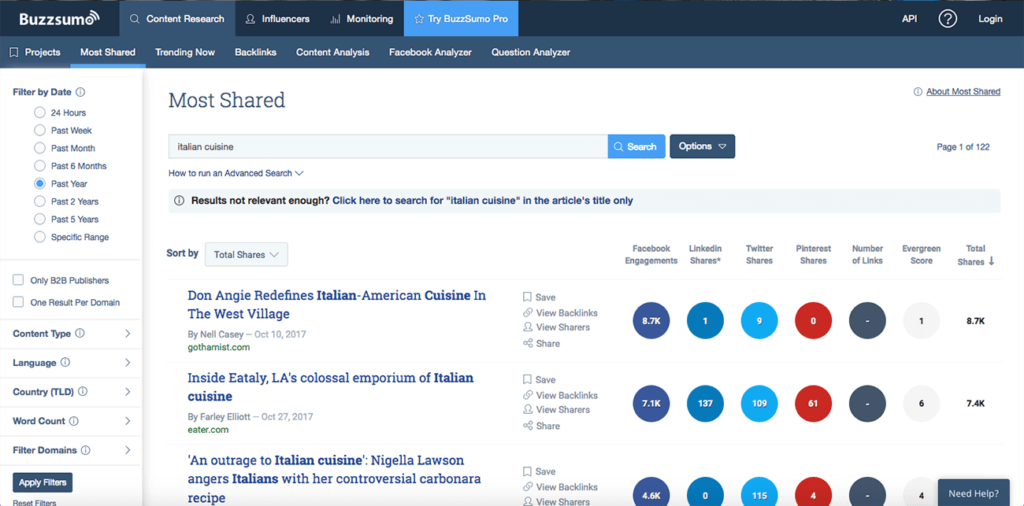Click the Save bookmark icon for Don Angie article

point(527,297)
